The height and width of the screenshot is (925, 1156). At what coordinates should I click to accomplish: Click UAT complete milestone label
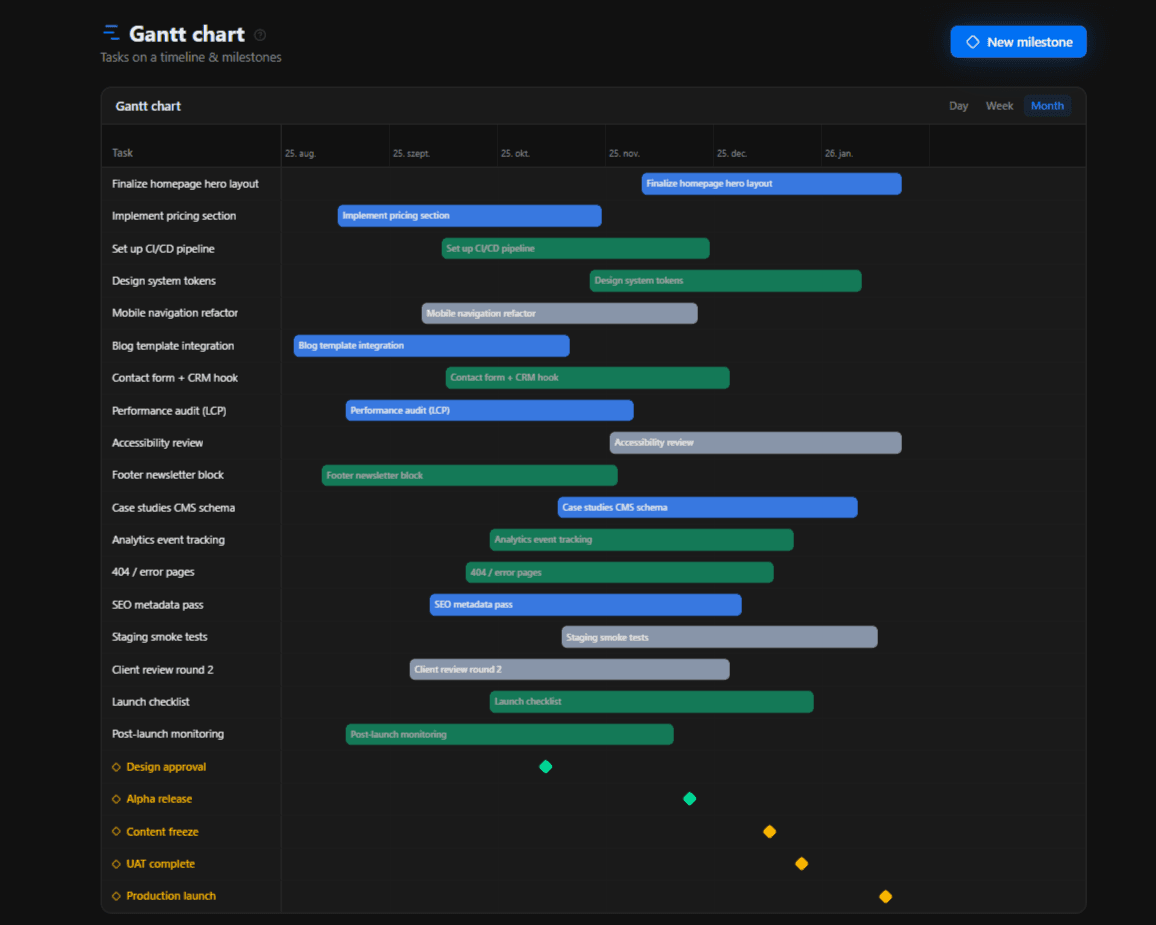coord(161,864)
